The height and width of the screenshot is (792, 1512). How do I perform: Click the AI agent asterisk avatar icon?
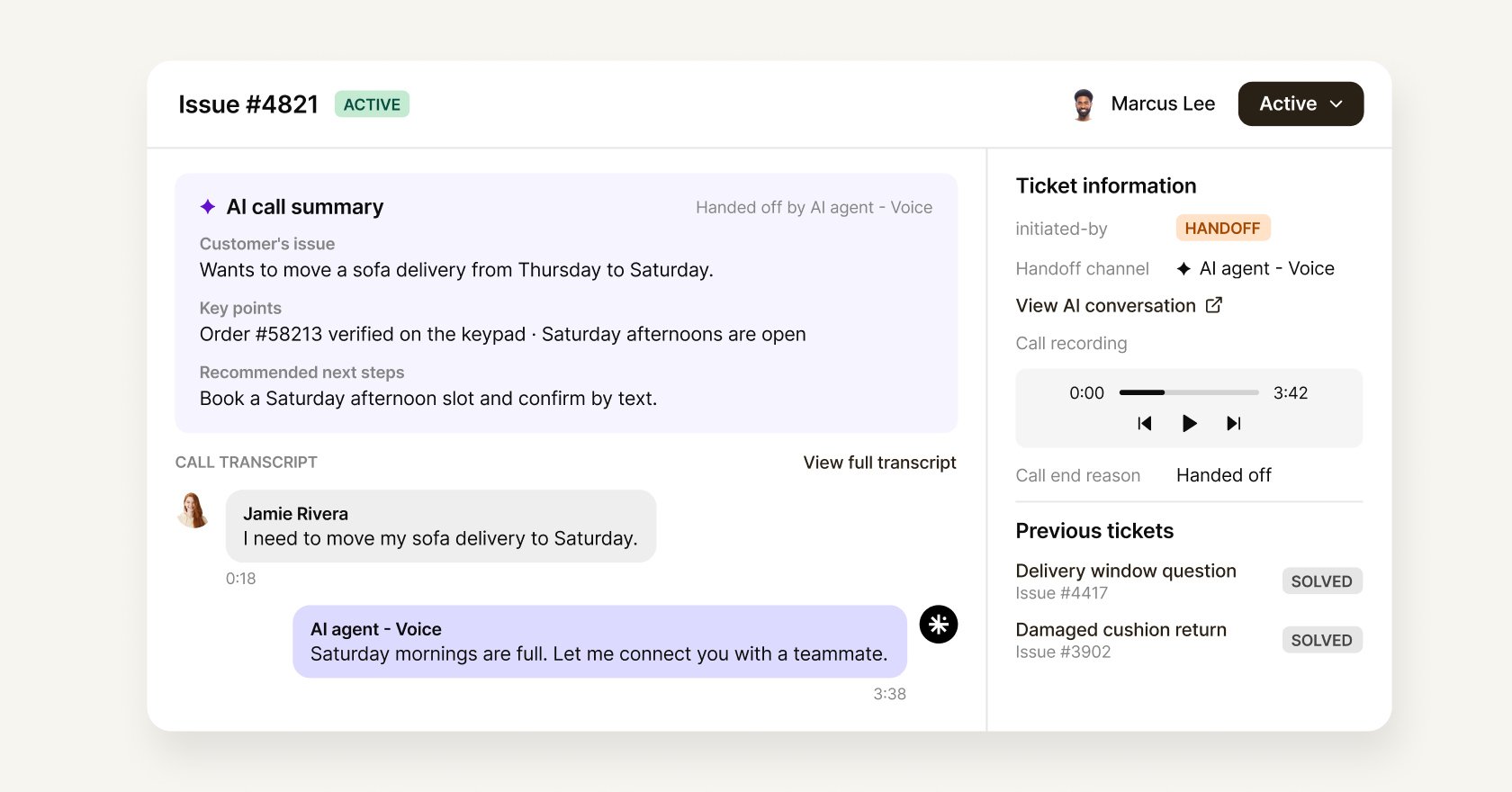click(939, 625)
